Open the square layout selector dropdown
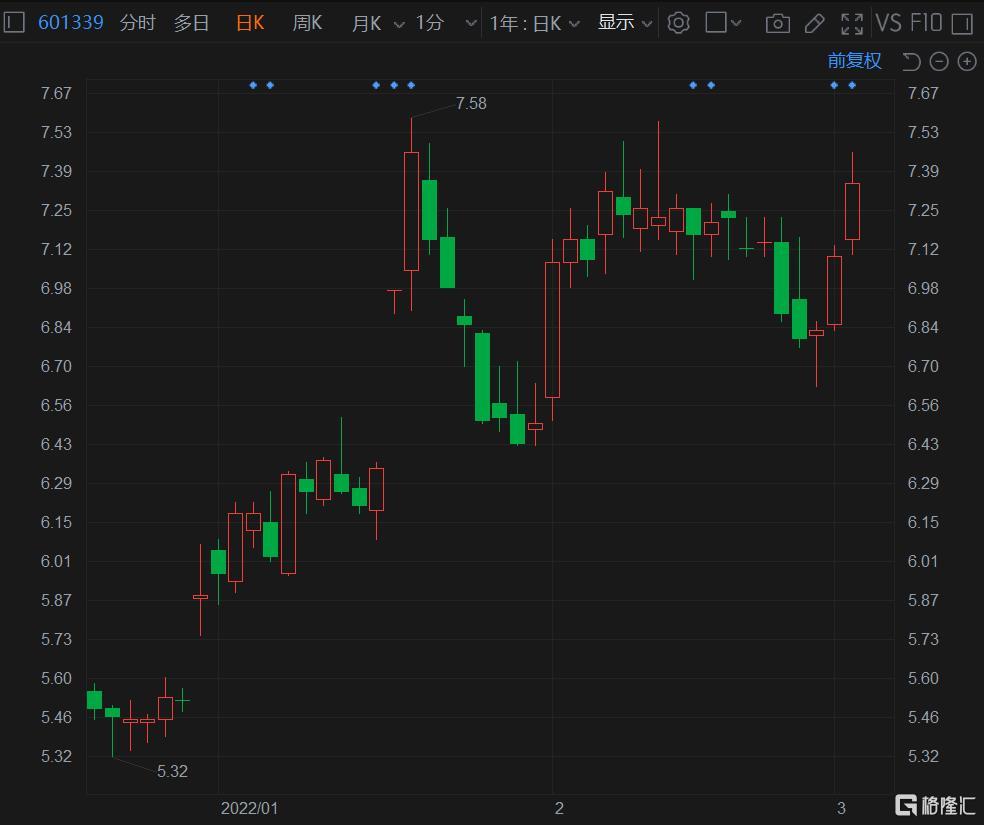984x825 pixels. coord(723,23)
